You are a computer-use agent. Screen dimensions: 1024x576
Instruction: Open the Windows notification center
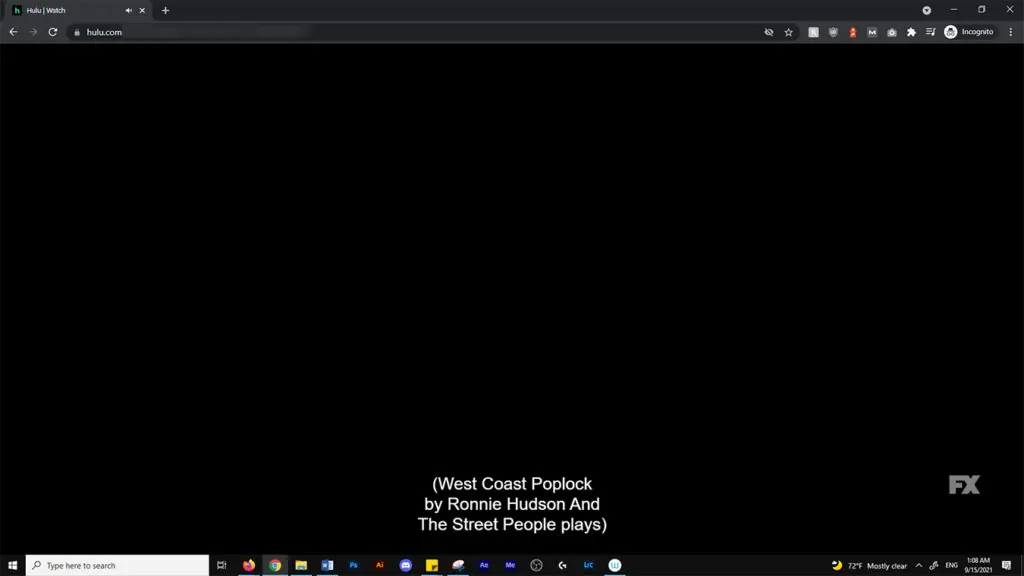pos(1006,566)
